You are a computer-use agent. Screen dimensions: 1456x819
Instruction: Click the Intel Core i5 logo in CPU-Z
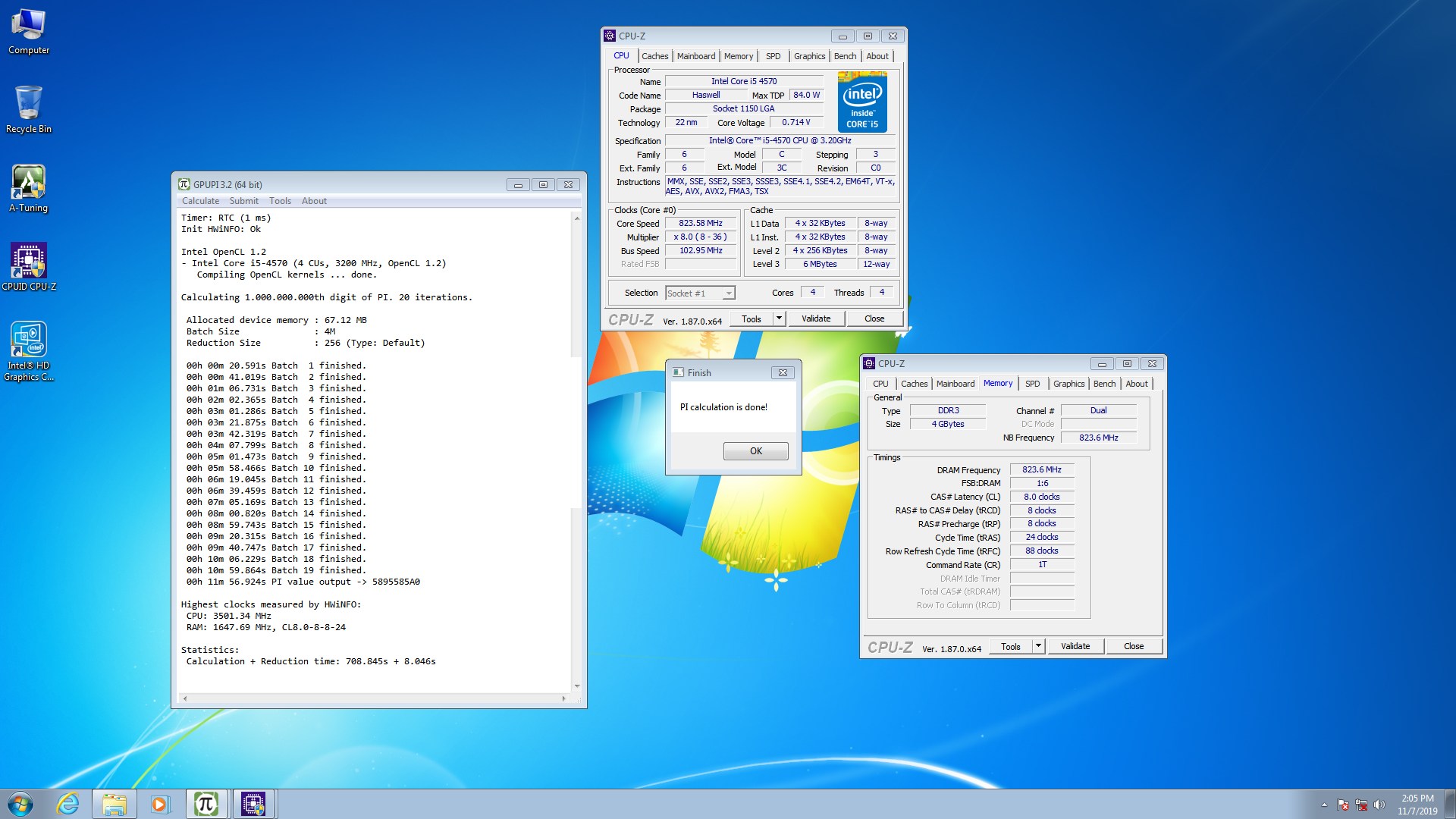(862, 102)
